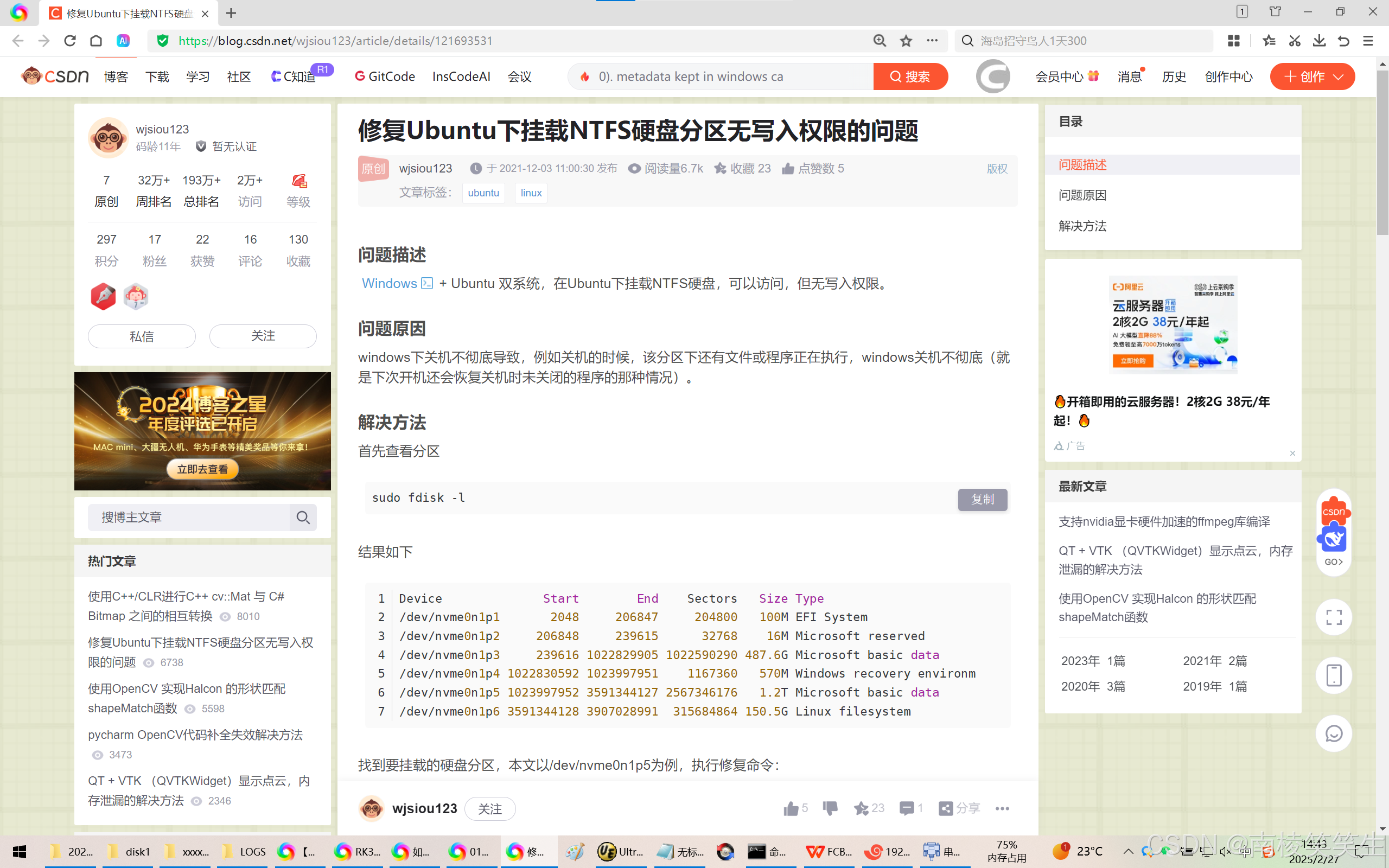Open the comments icon in article bar
The image size is (1389, 868).
click(906, 808)
